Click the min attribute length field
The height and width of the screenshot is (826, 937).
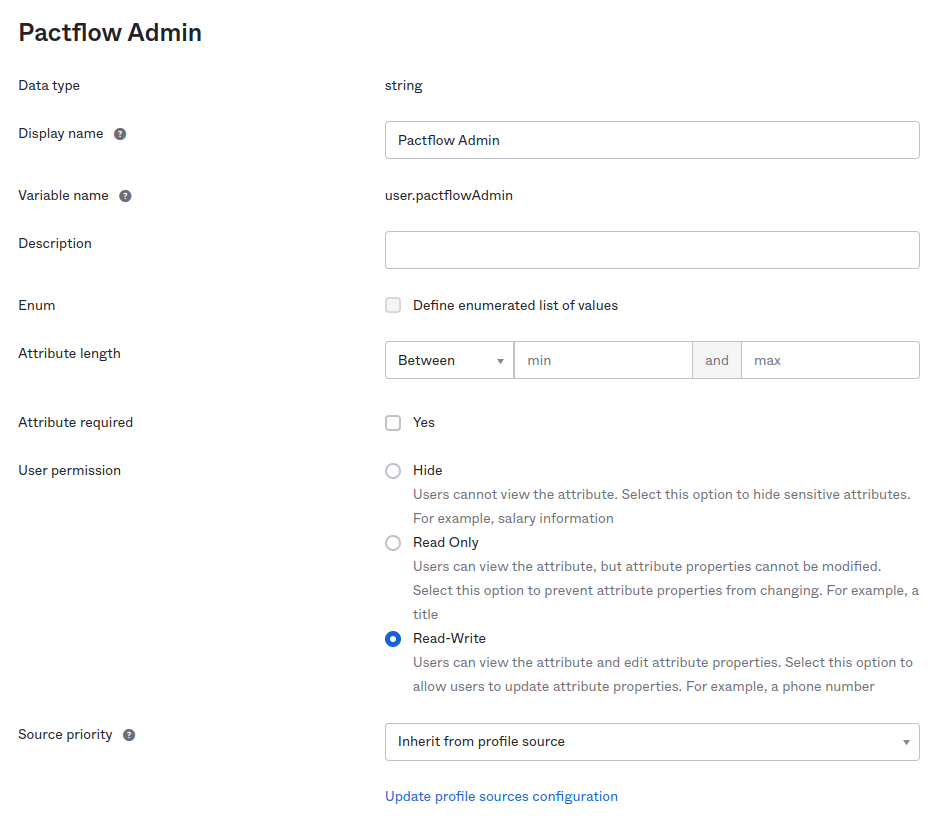tap(600, 359)
